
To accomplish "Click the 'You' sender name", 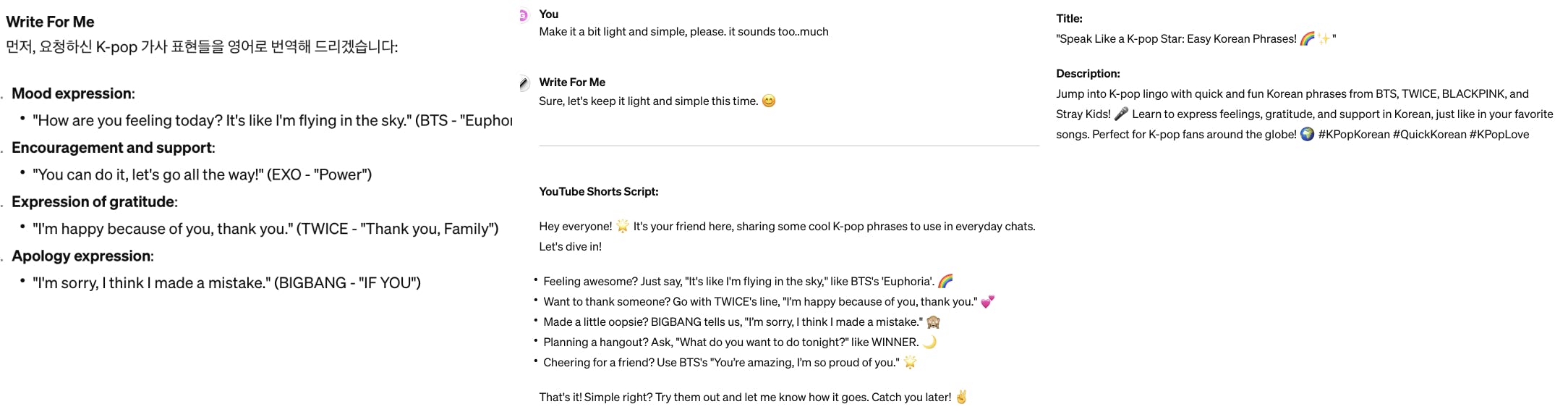I will point(549,14).
